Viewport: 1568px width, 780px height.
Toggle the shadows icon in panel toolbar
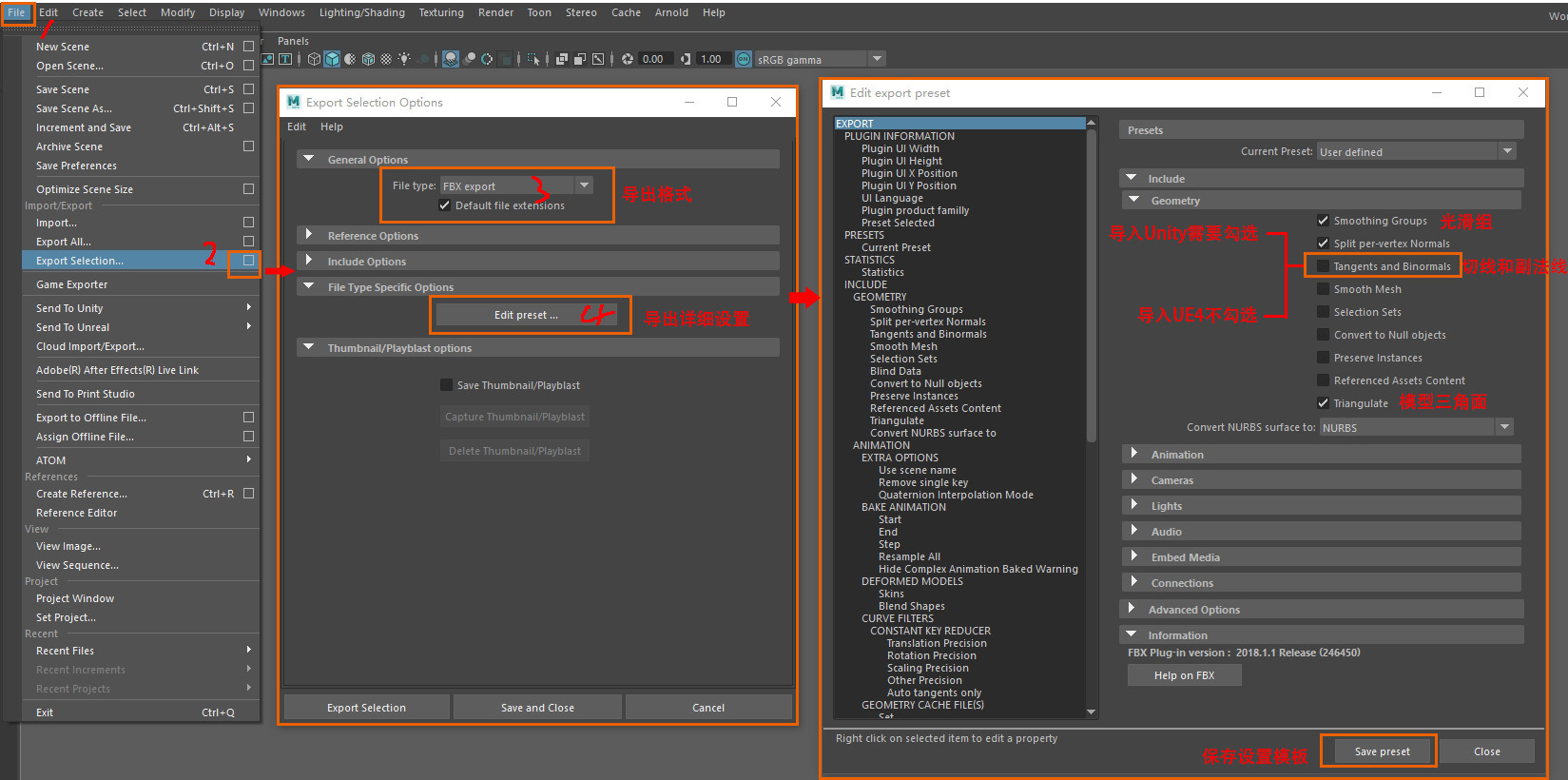tap(422, 59)
